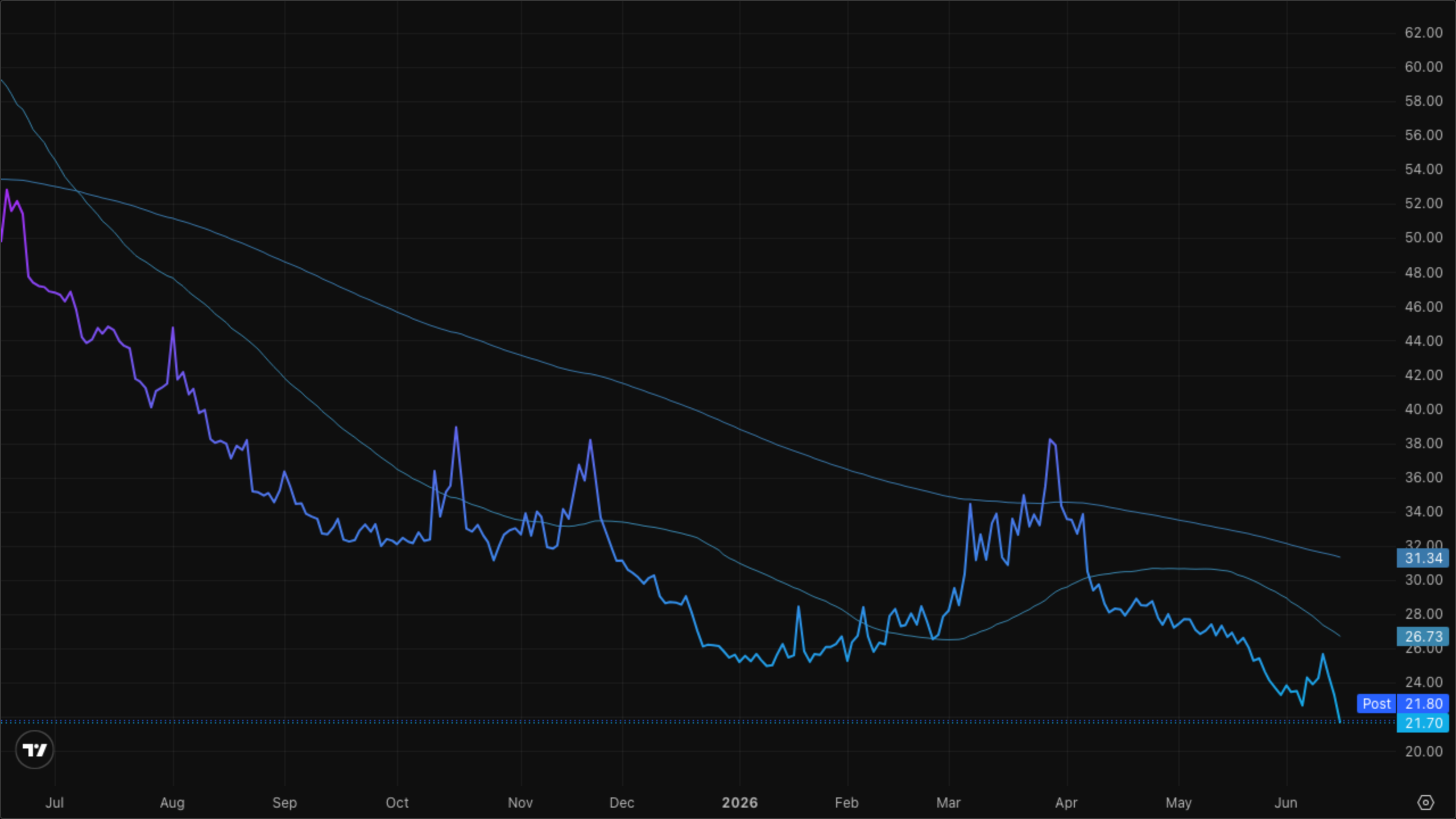Click the TradingView logo icon
This screenshot has width=1456, height=819.
point(35,750)
